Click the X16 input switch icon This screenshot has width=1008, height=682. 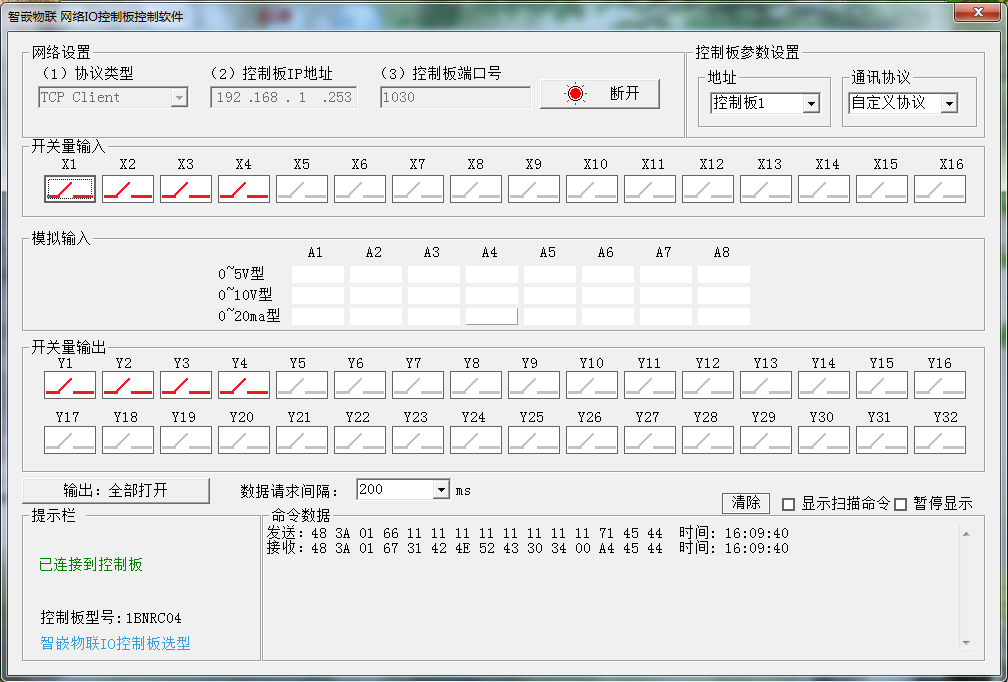[x=940, y=189]
